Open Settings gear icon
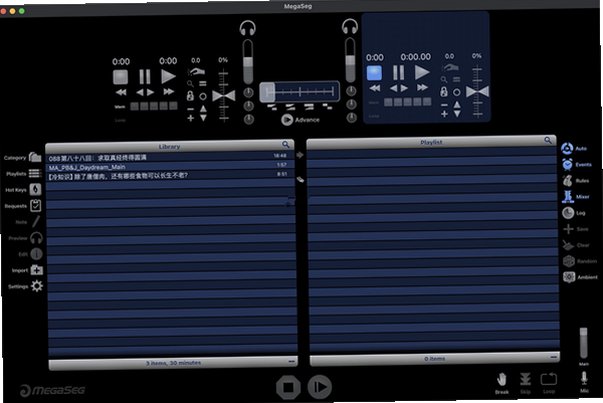The image size is (603, 403). pos(37,286)
